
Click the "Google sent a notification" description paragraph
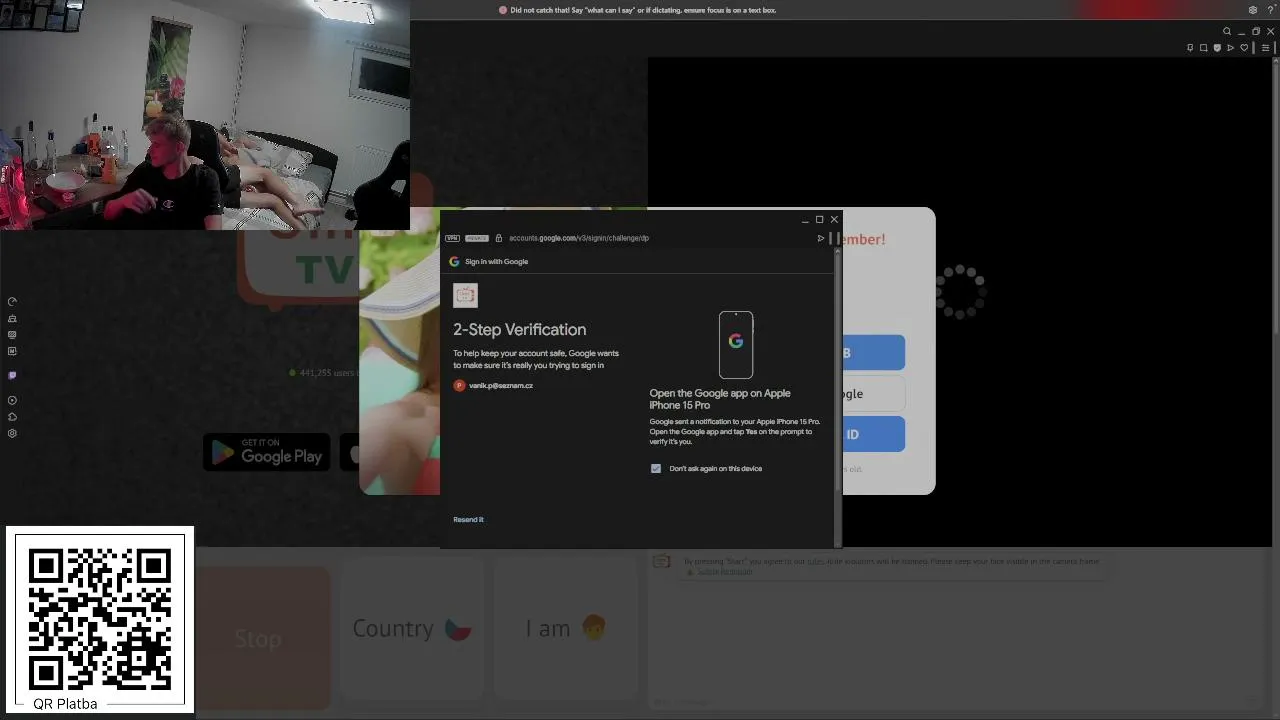[735, 432]
